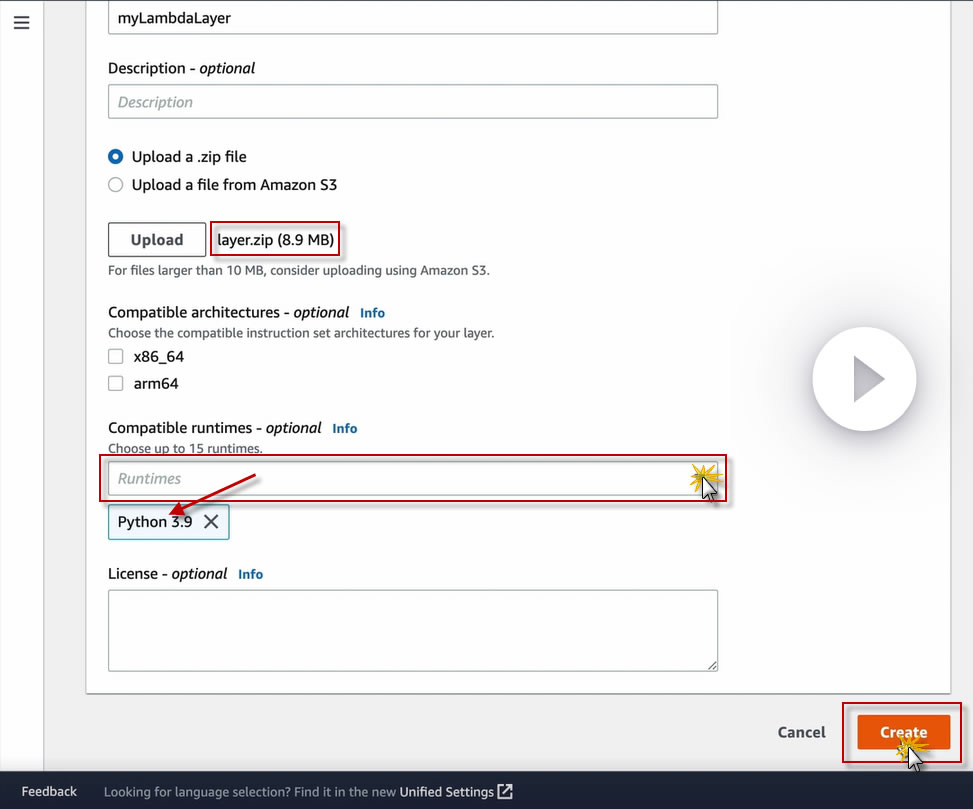The image size is (973, 809).
Task: Open the Runtimes dropdown list
Action: [413, 478]
